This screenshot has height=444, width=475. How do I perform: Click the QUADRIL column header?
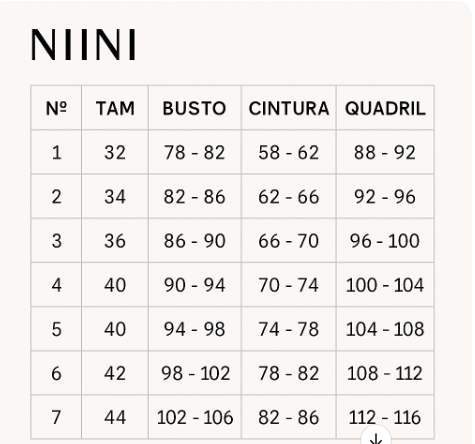pyautogui.click(x=385, y=108)
